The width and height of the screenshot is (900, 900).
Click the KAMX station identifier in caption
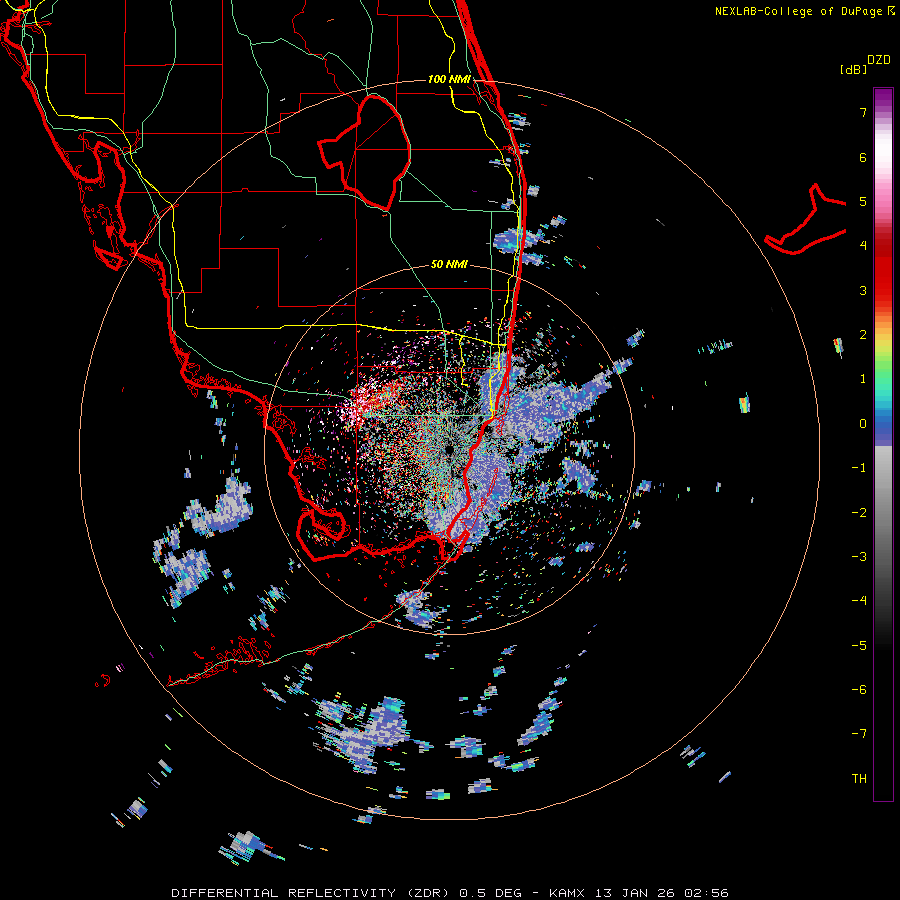point(567,893)
